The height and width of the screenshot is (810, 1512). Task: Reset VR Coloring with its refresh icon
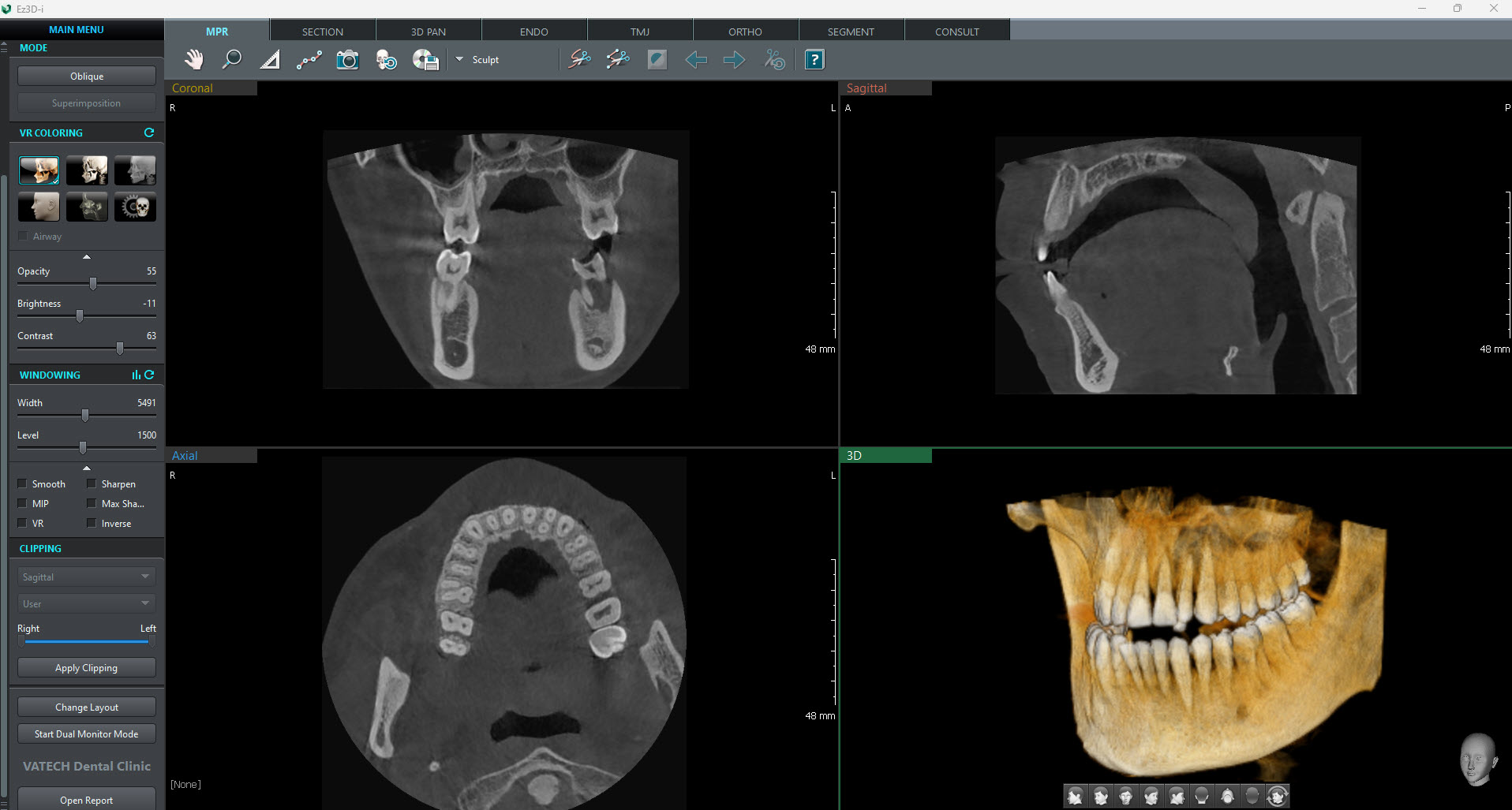point(149,133)
